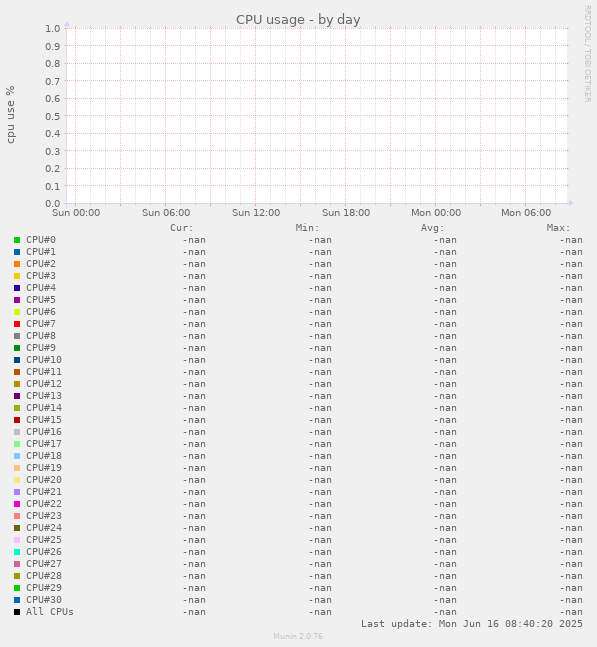Screen dimensions: 597x647
Task: Select the CPU#27 legend label
Action: 44,564
